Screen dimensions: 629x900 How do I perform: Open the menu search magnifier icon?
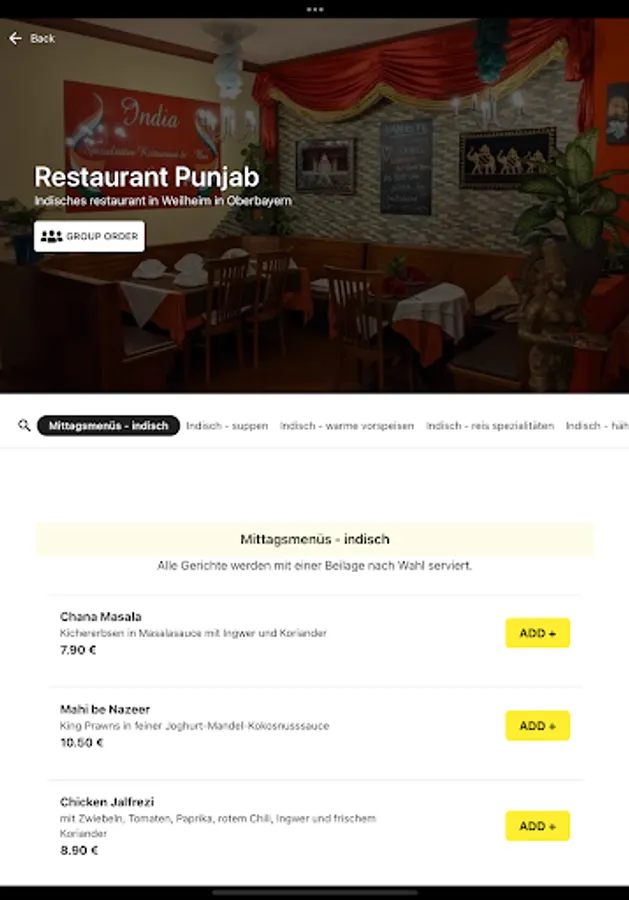click(x=24, y=425)
